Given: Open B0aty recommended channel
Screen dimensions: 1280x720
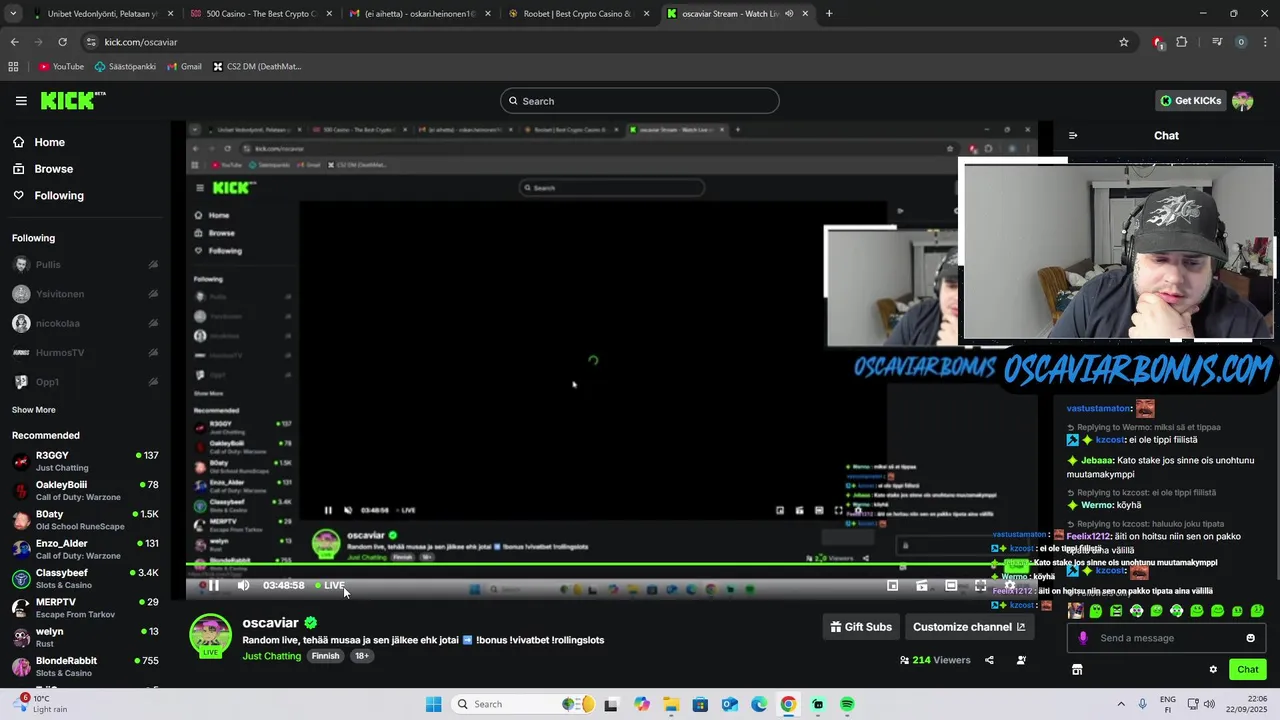Looking at the screenshot, I should pos(85,520).
